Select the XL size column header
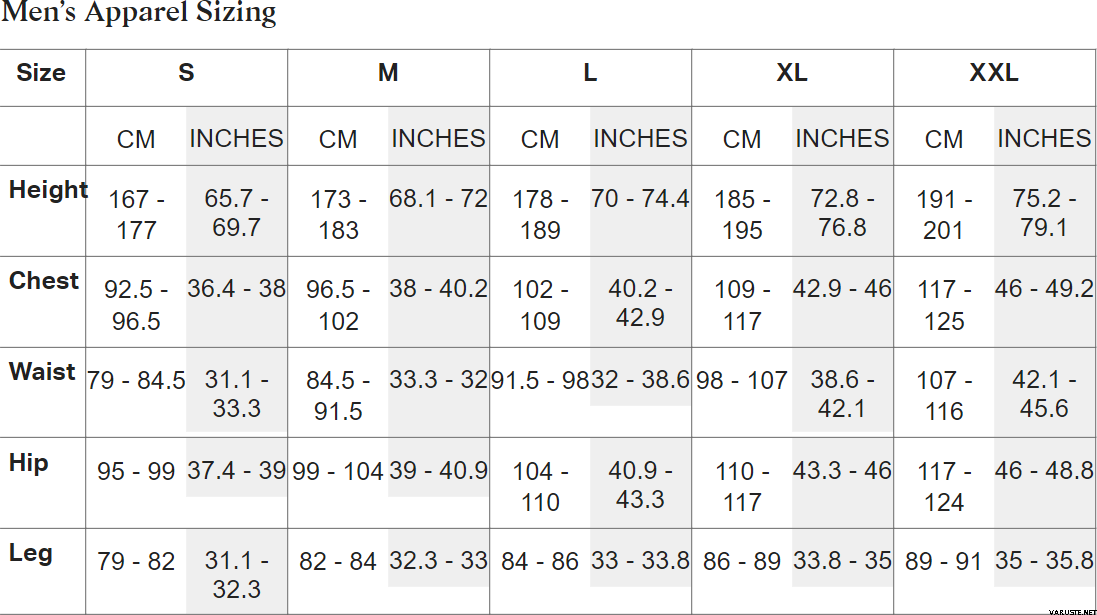Viewport: 1097px width, 615px height. tap(792, 73)
